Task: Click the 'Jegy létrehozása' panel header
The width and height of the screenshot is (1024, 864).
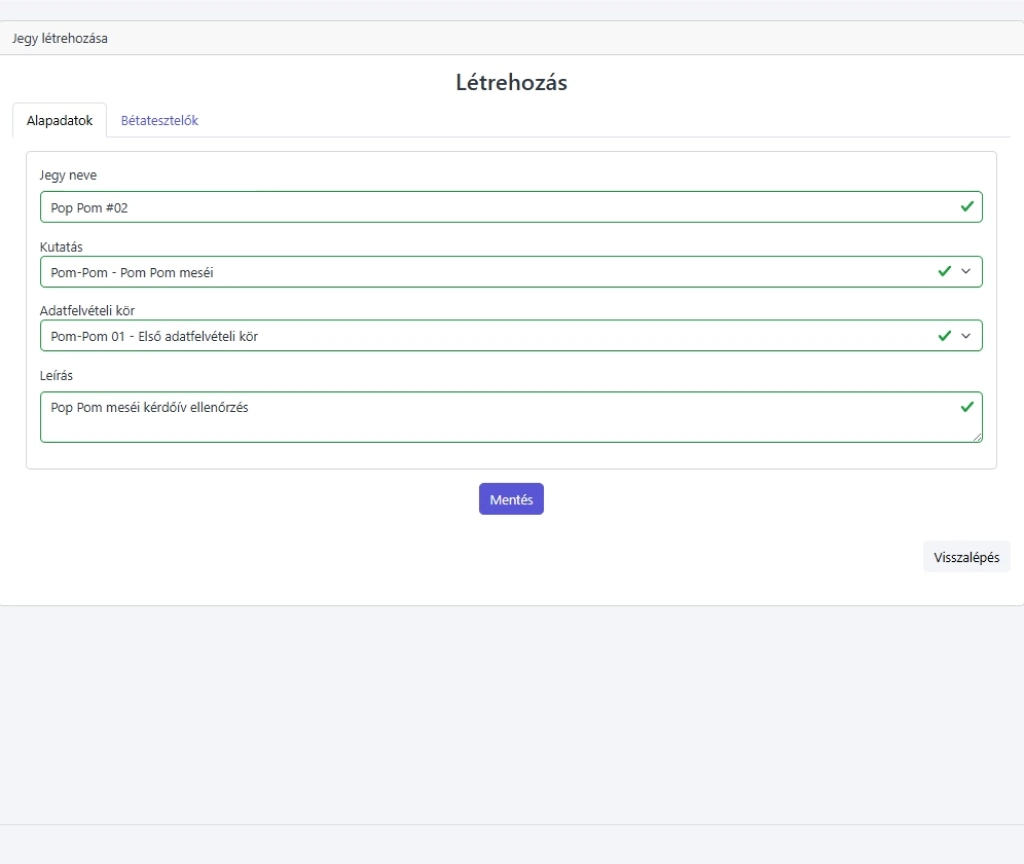Action: tap(60, 39)
